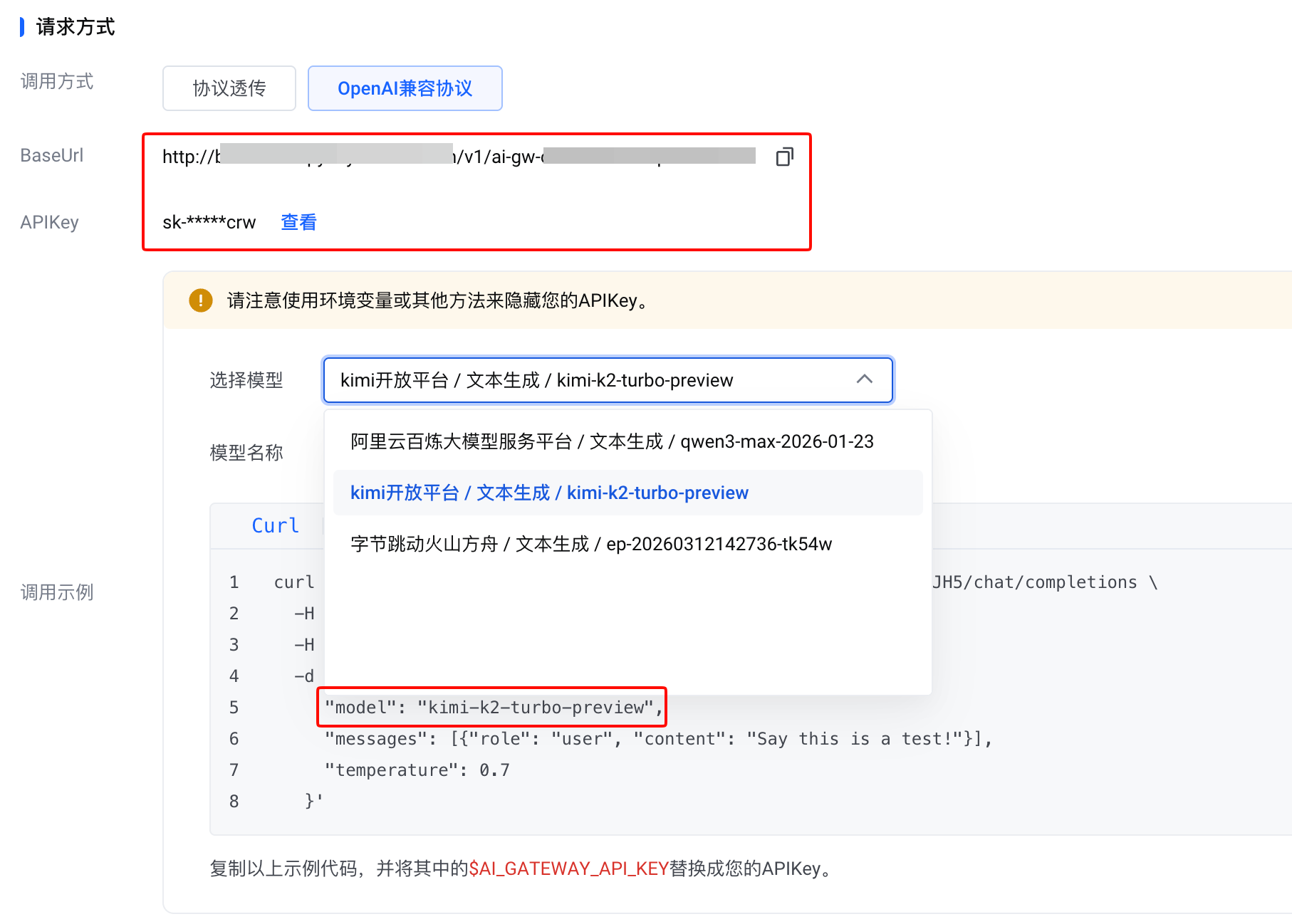
Task: Click the 模型名称 label
Action: pos(246,453)
